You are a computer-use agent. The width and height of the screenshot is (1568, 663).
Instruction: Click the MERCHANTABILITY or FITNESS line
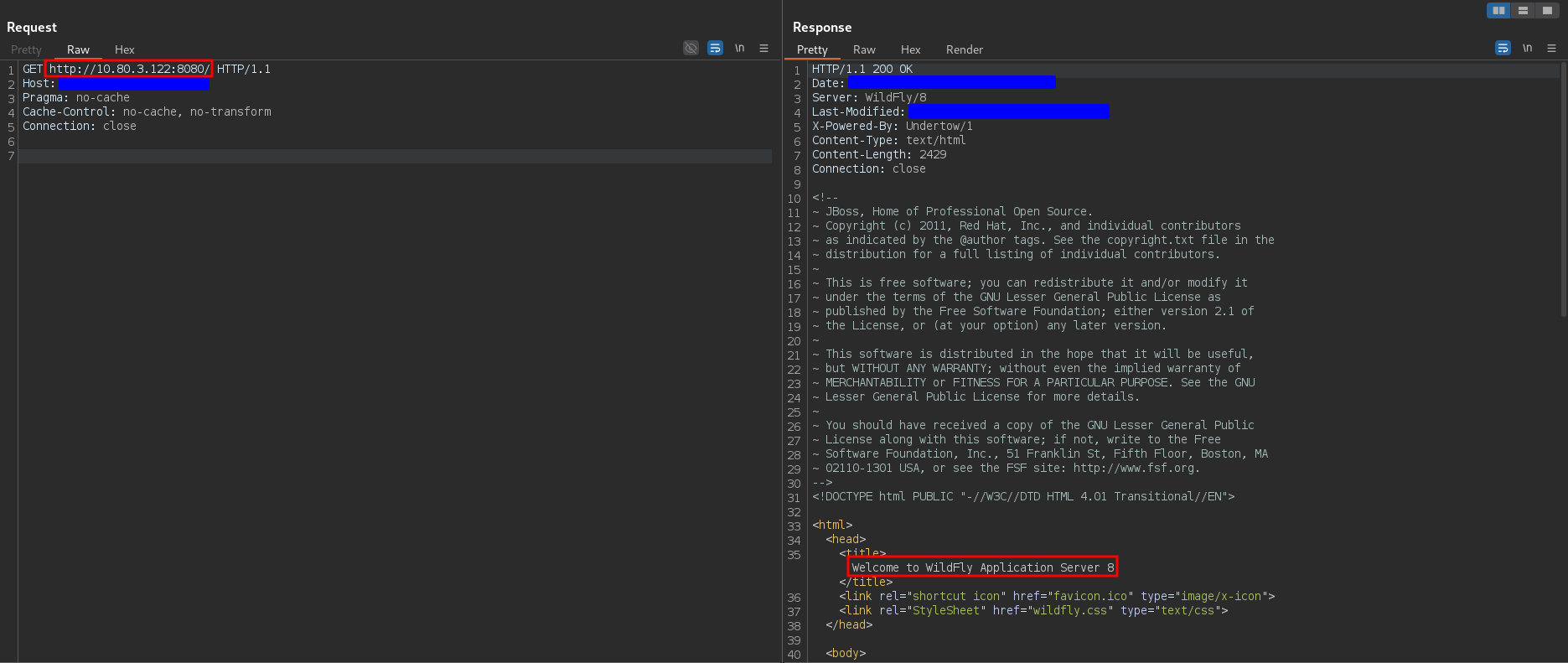point(1033,382)
